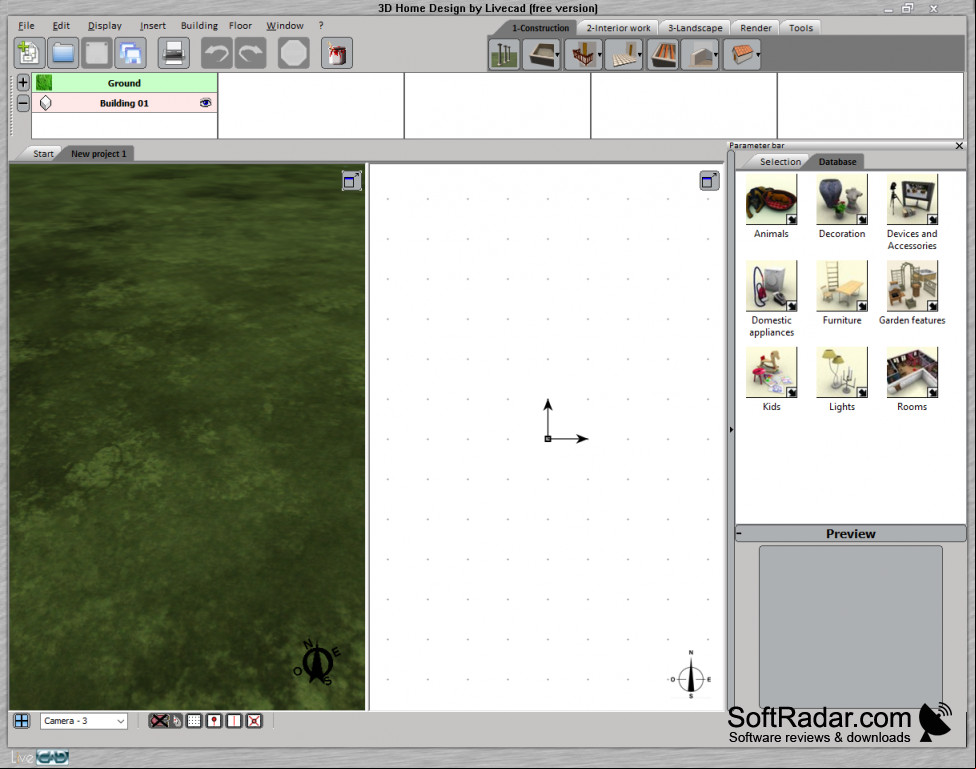Image resolution: width=976 pixels, height=769 pixels.
Task: Select the railing/balcony tool
Action: coord(581,55)
